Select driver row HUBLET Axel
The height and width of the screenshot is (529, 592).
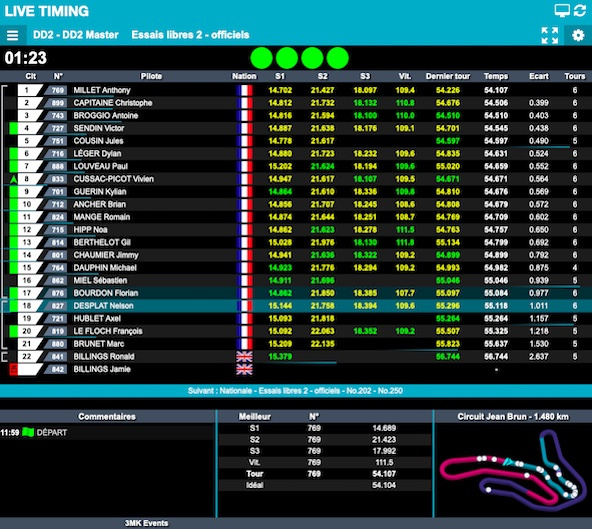[296, 319]
